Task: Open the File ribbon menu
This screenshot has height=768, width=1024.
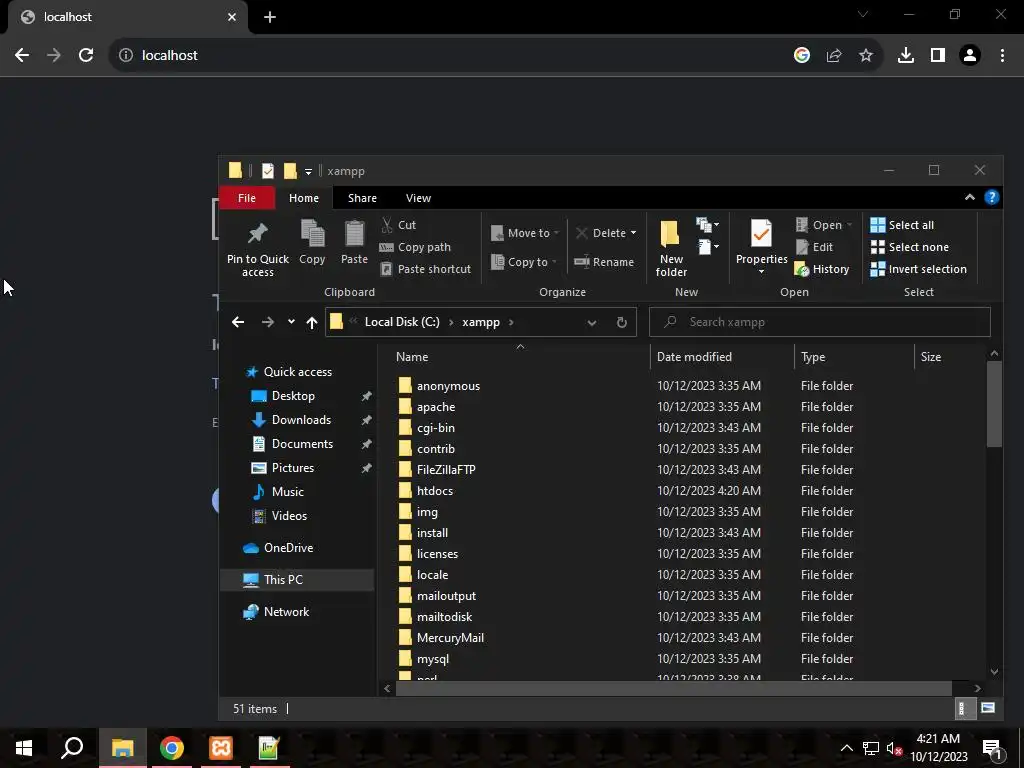Action: pos(247,198)
